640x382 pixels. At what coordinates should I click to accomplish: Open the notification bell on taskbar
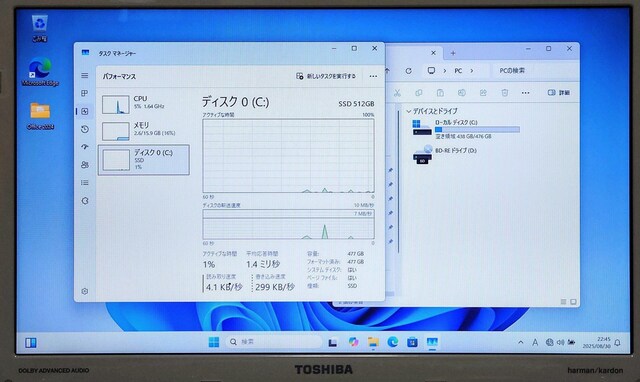coord(618,342)
